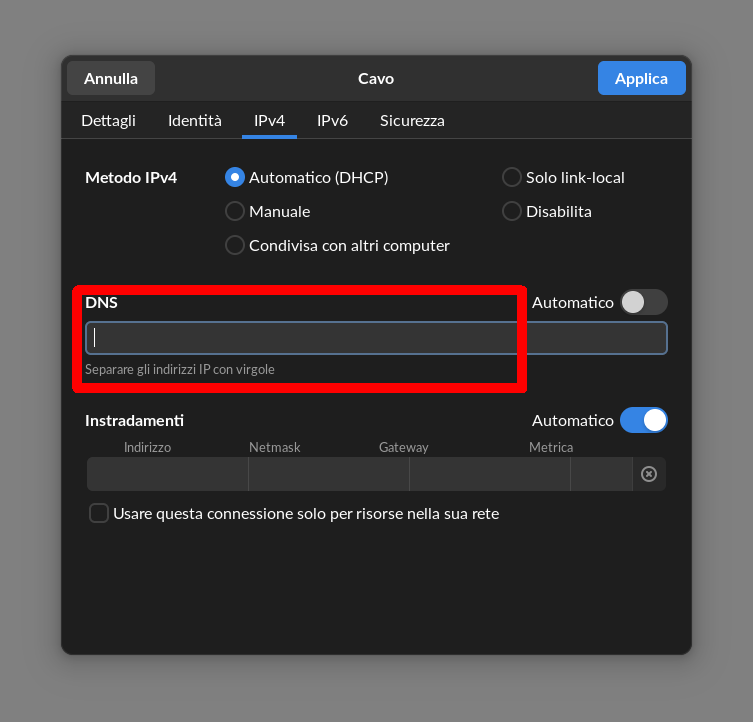Click the IPv4 tab
This screenshot has width=753, height=722.
point(269,120)
